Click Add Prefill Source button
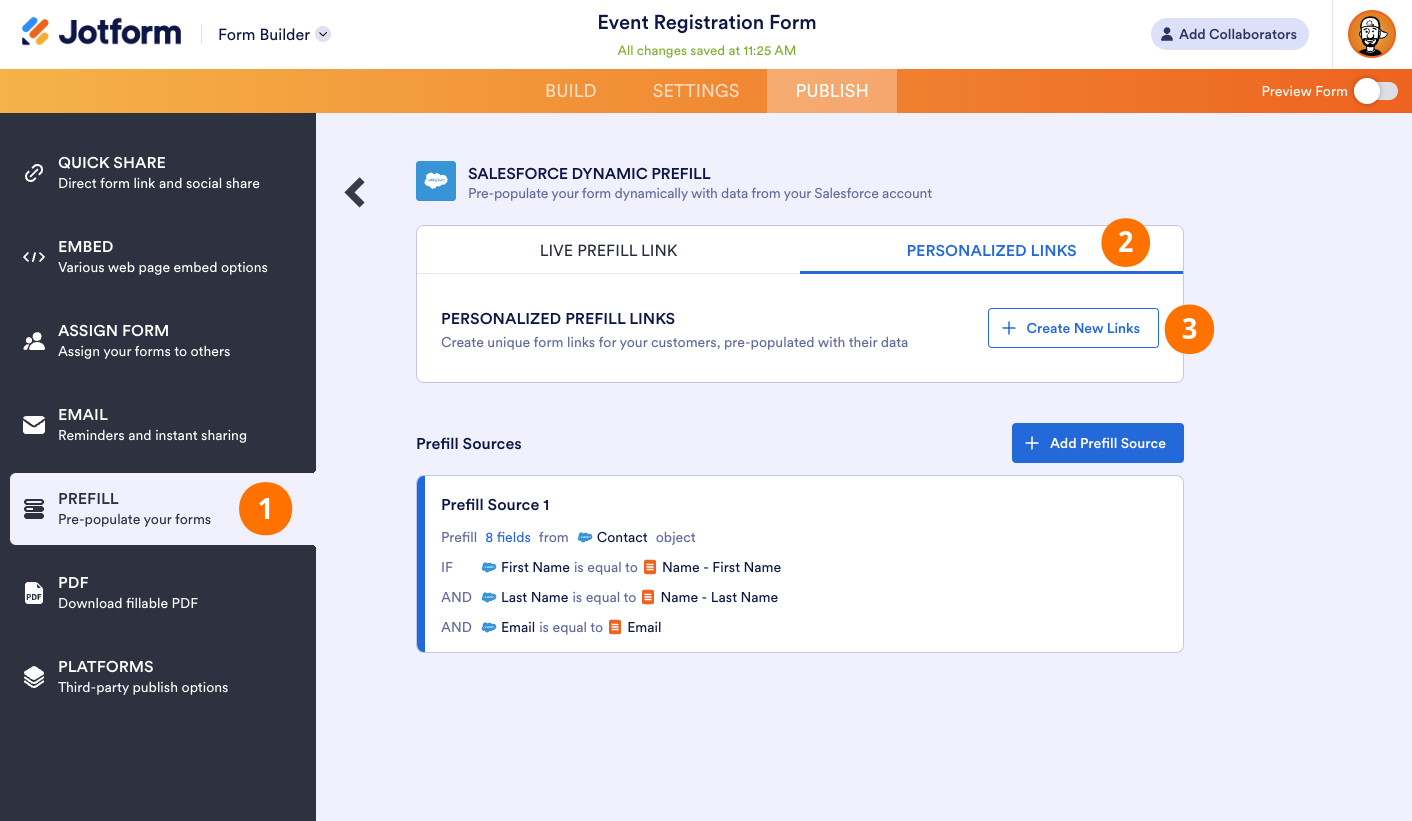 [x=1097, y=443]
